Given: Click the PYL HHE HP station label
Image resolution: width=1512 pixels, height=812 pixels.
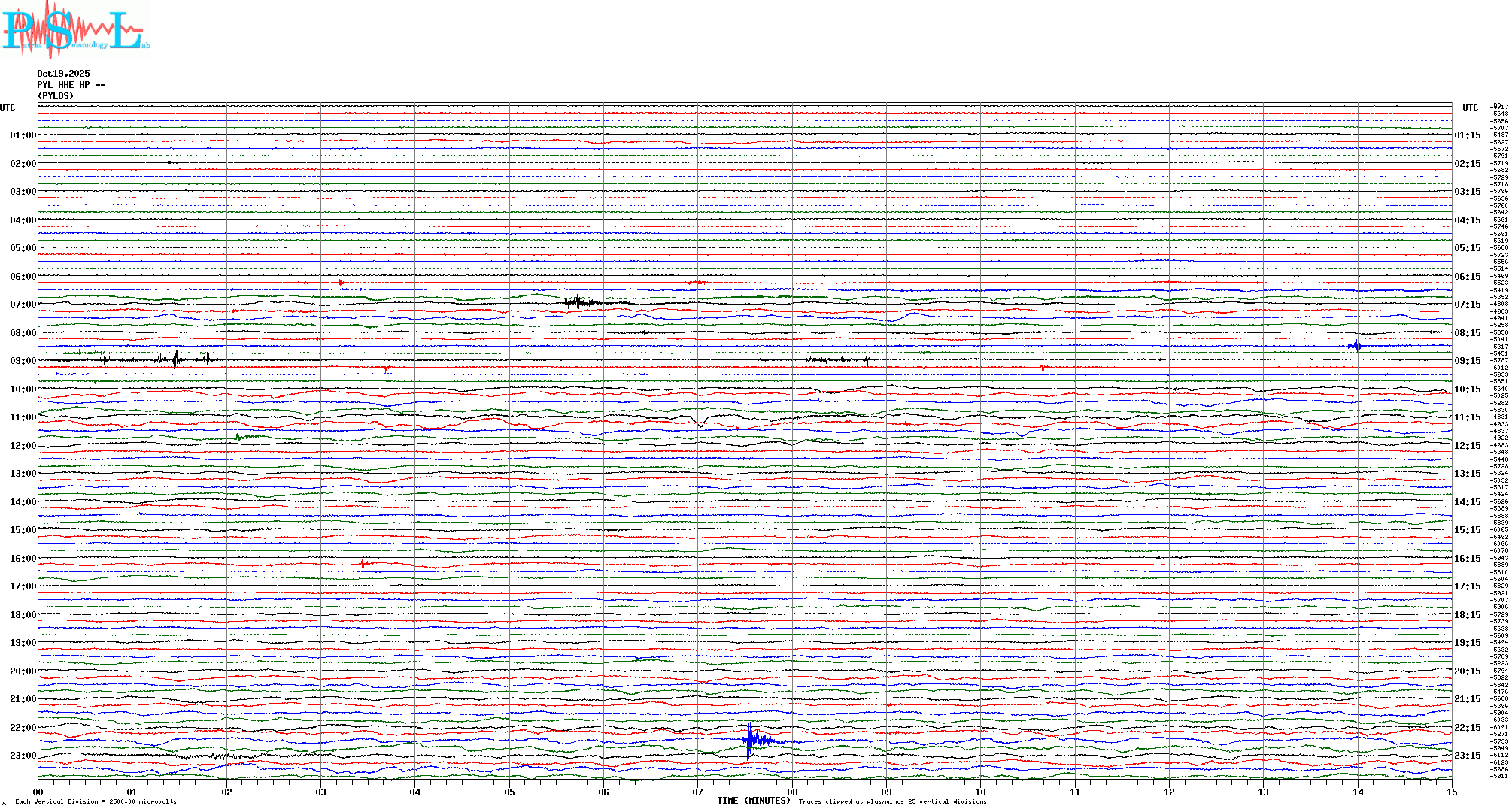Looking at the screenshot, I should (71, 85).
